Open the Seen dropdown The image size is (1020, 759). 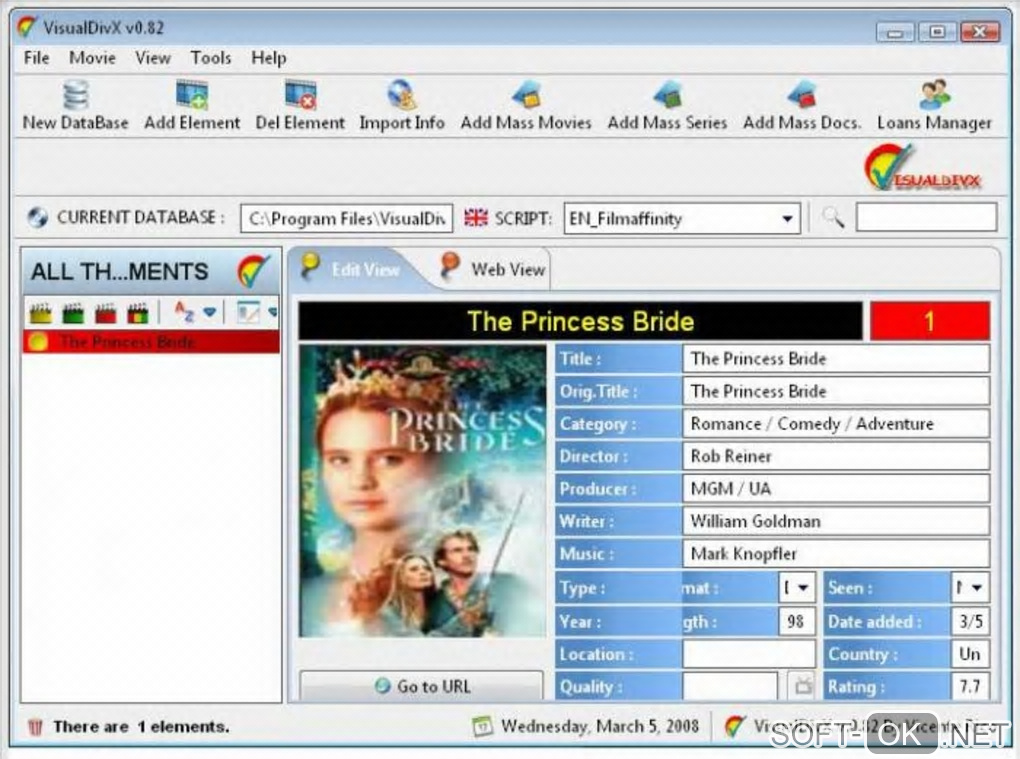(976, 588)
